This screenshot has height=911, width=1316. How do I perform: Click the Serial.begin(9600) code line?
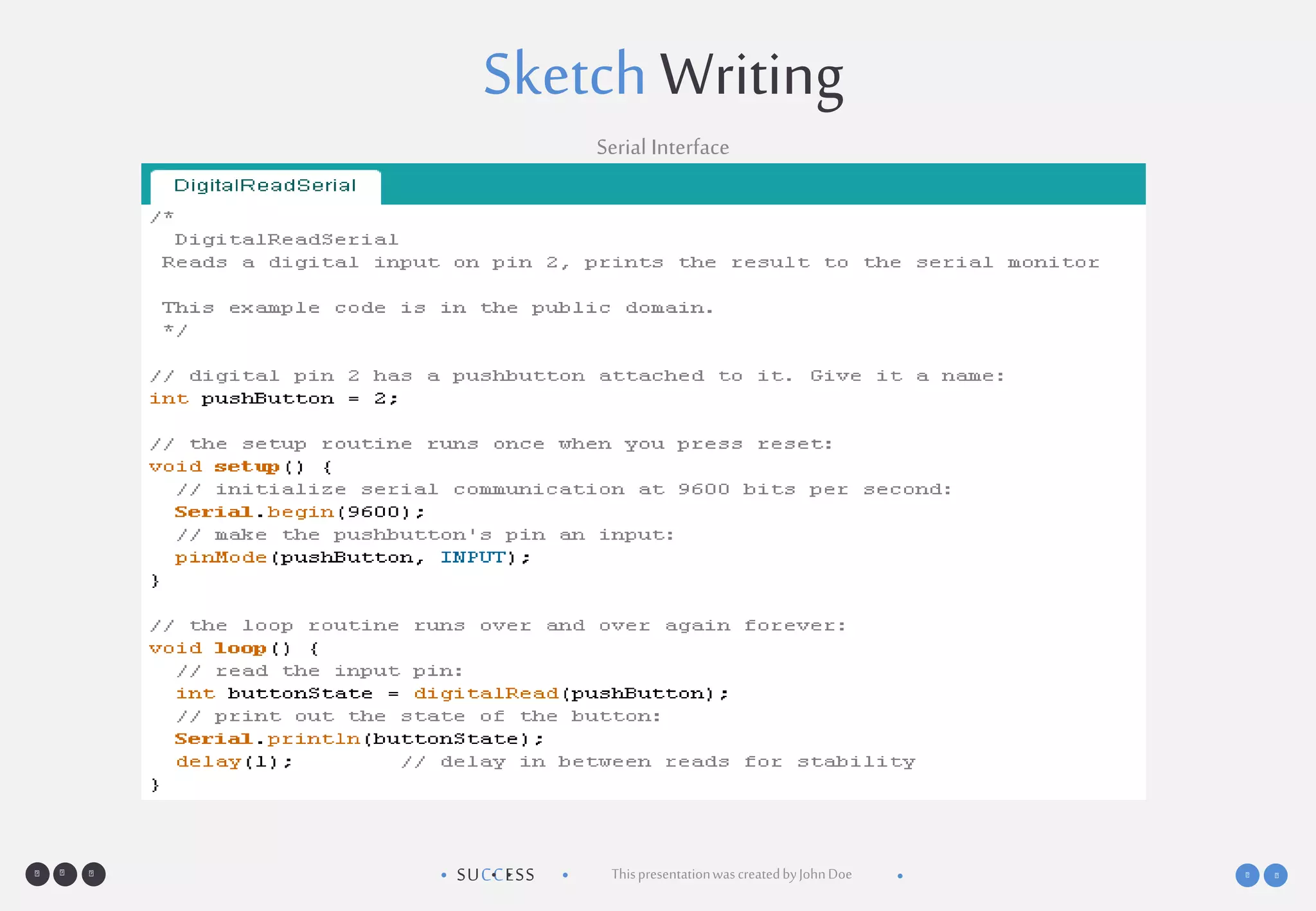pyautogui.click(x=299, y=512)
